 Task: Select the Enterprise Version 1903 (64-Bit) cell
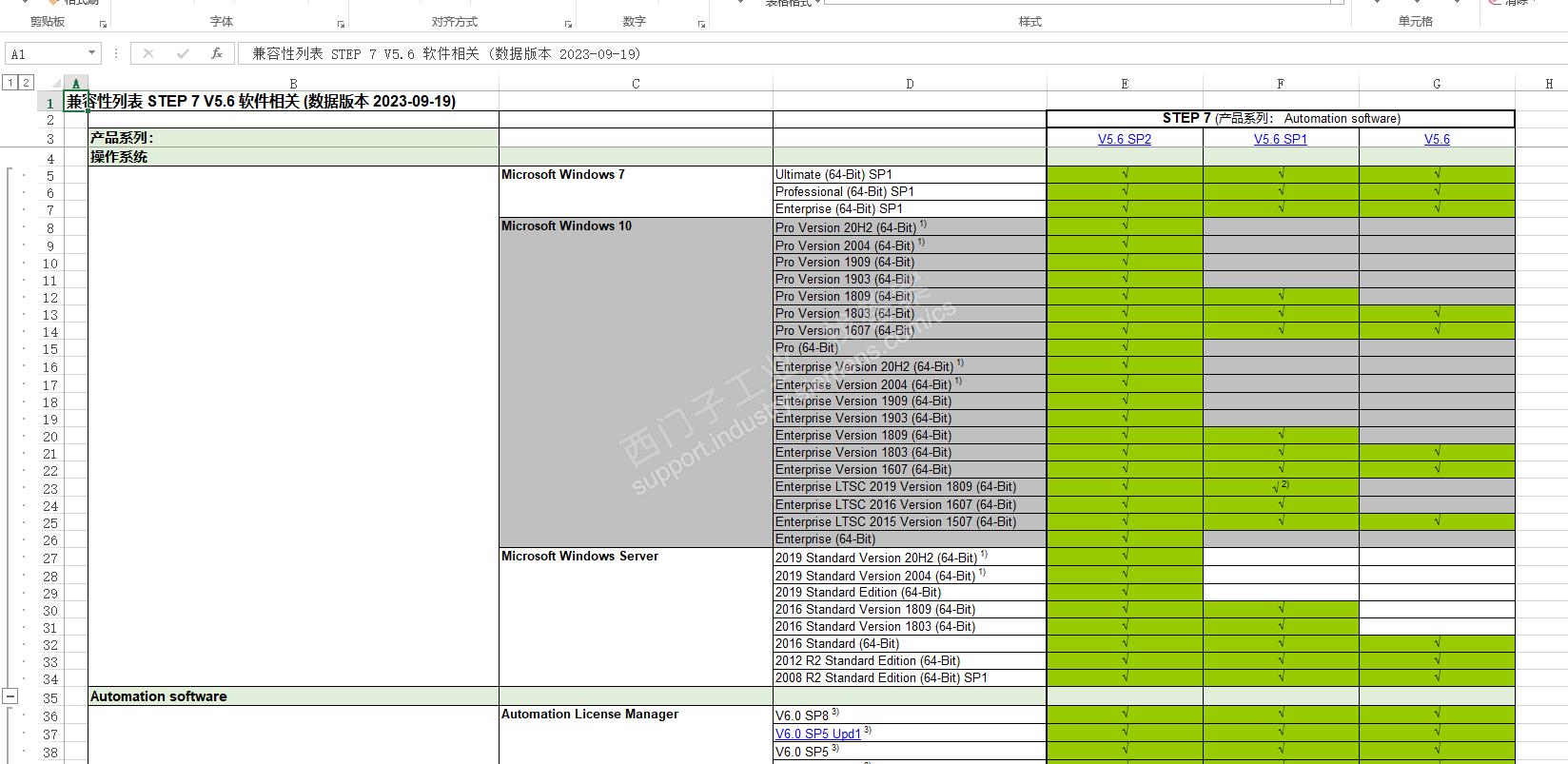pyautogui.click(x=910, y=418)
